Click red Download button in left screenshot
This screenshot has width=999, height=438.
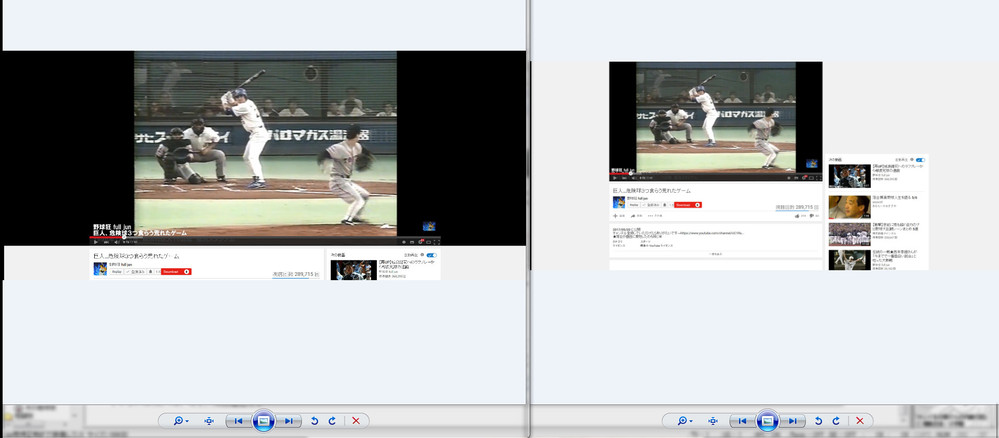click(174, 271)
